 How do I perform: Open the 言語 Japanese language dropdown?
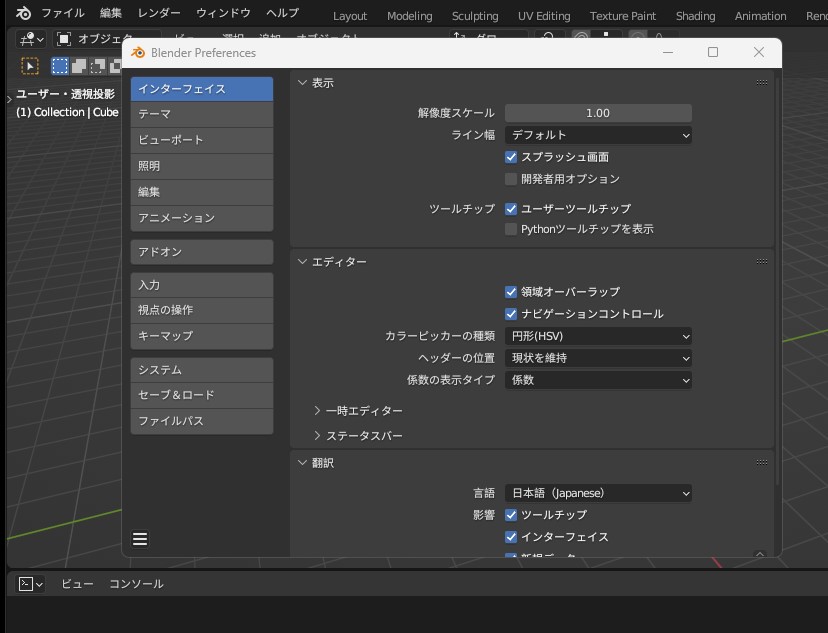pos(598,493)
